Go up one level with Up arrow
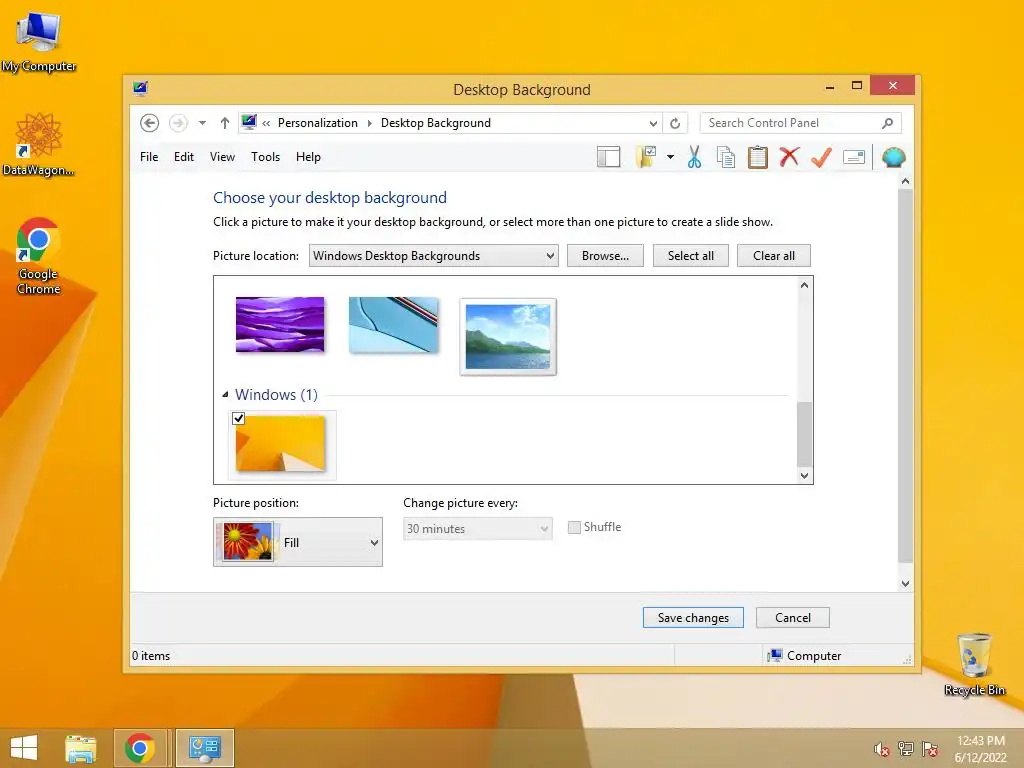Image resolution: width=1024 pixels, height=768 pixels. point(225,123)
